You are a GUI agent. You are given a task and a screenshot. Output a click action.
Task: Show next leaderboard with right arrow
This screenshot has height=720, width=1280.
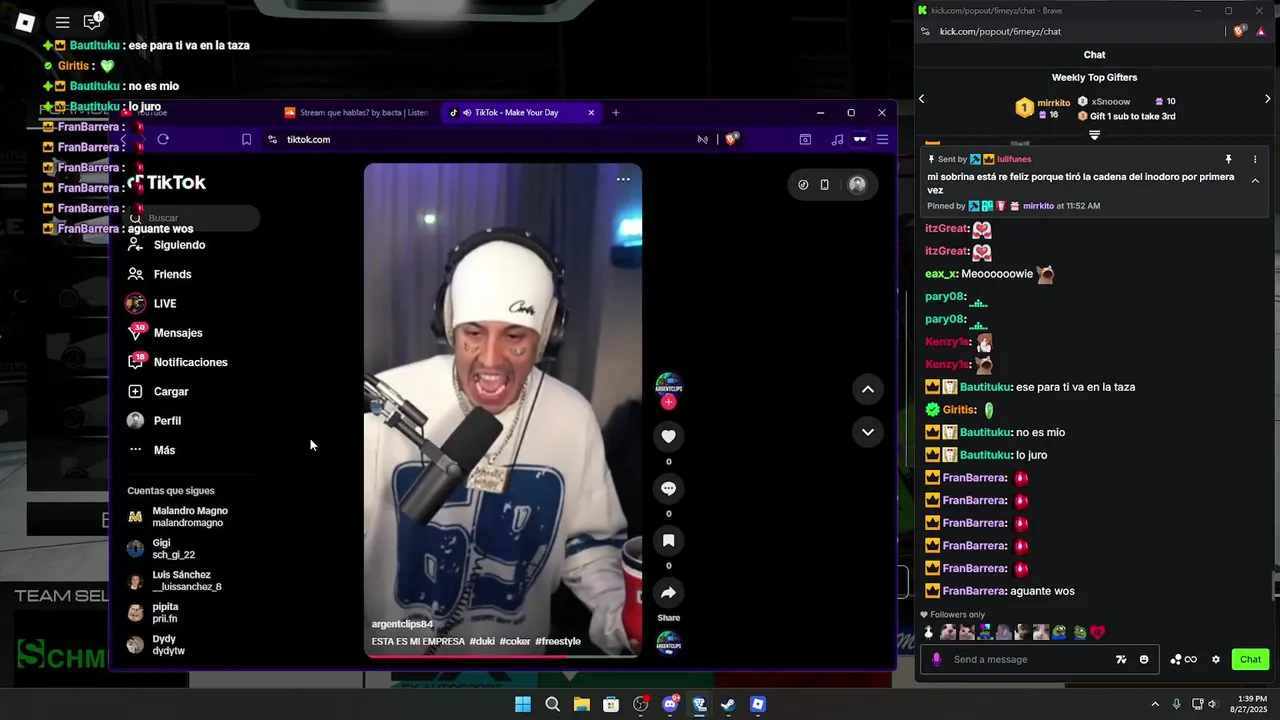[1267, 99]
